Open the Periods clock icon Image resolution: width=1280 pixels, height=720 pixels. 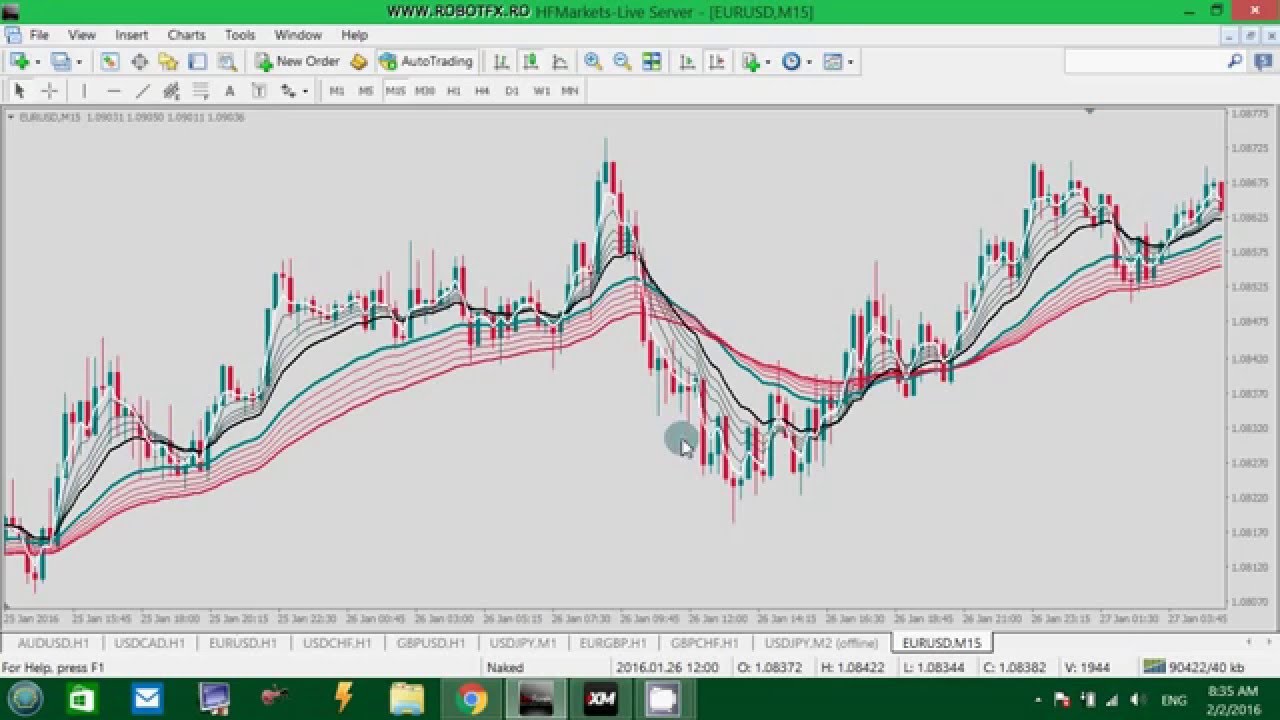pos(791,61)
